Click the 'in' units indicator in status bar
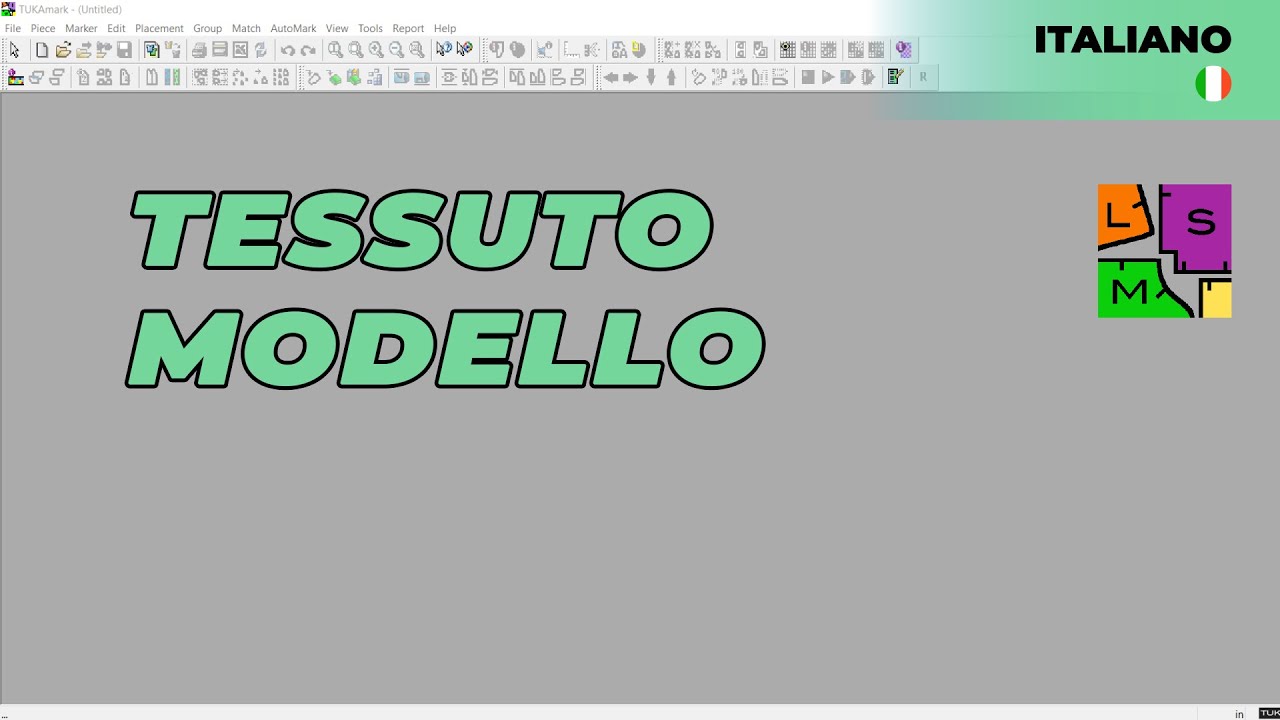 pos(1240,714)
